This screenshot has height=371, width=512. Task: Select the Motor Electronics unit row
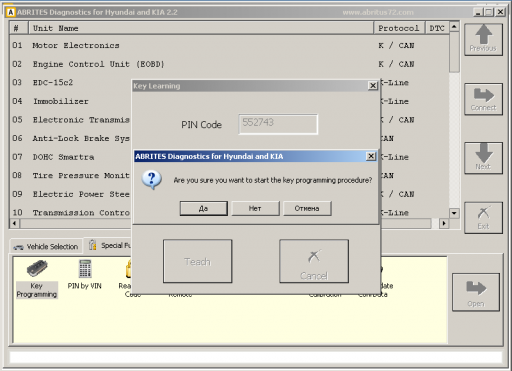pos(229,46)
